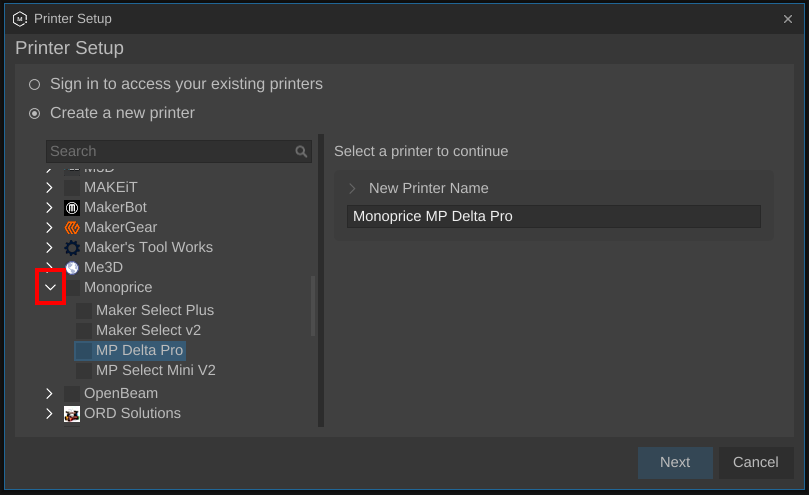This screenshot has height=495, width=809.
Task: Expand the MAKEiT manufacturer node
Action: pos(49,187)
